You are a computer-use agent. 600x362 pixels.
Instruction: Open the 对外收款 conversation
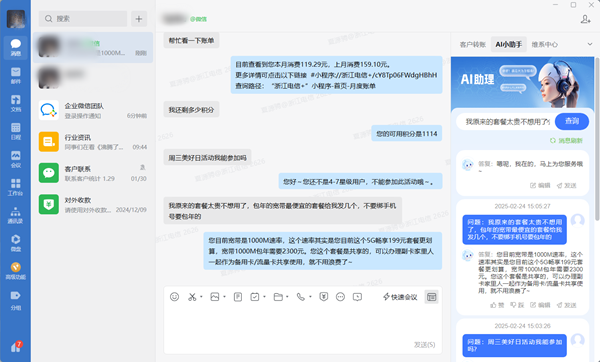(93, 205)
